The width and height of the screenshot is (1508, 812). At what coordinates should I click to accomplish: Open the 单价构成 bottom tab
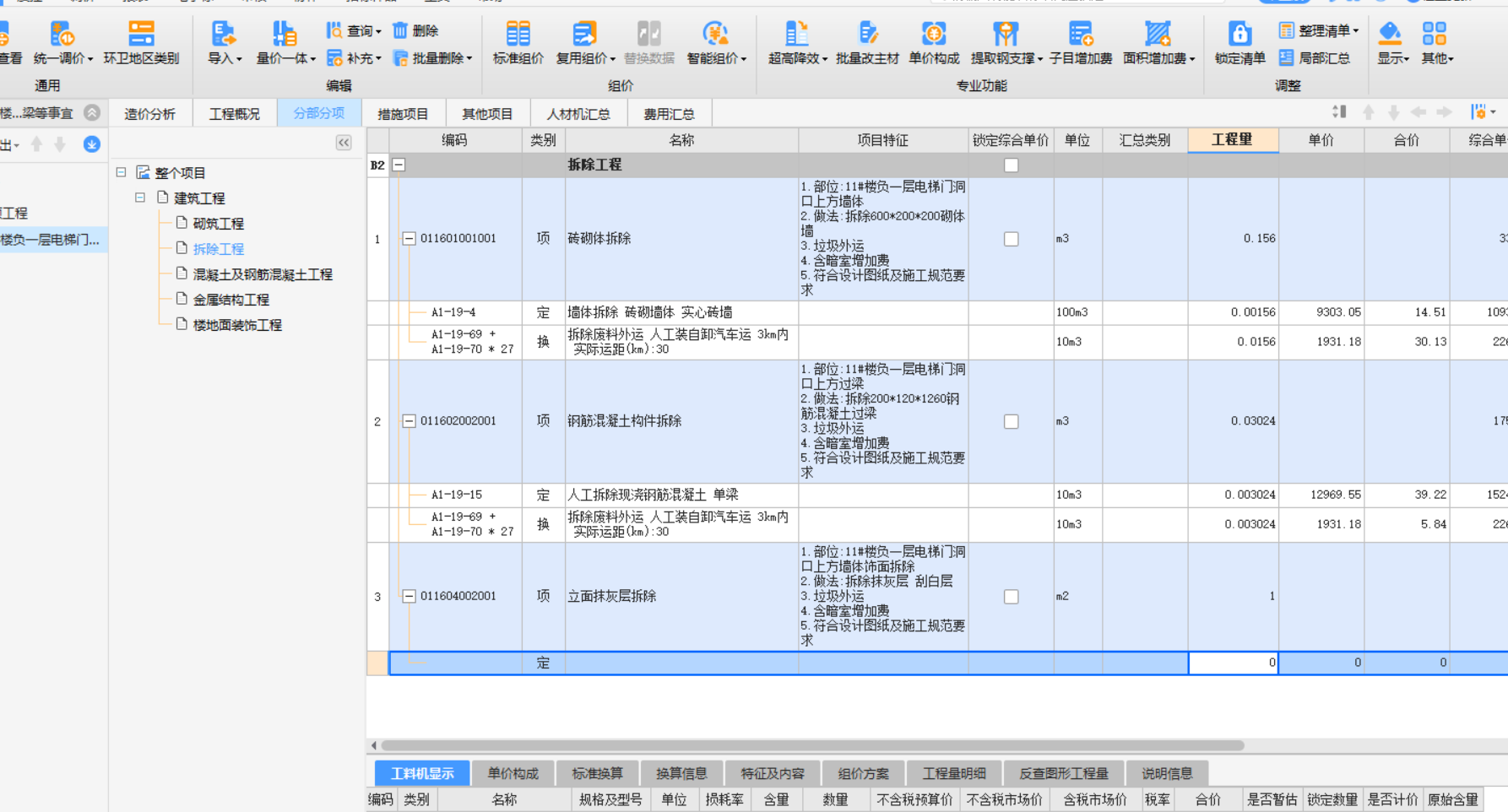point(513,773)
